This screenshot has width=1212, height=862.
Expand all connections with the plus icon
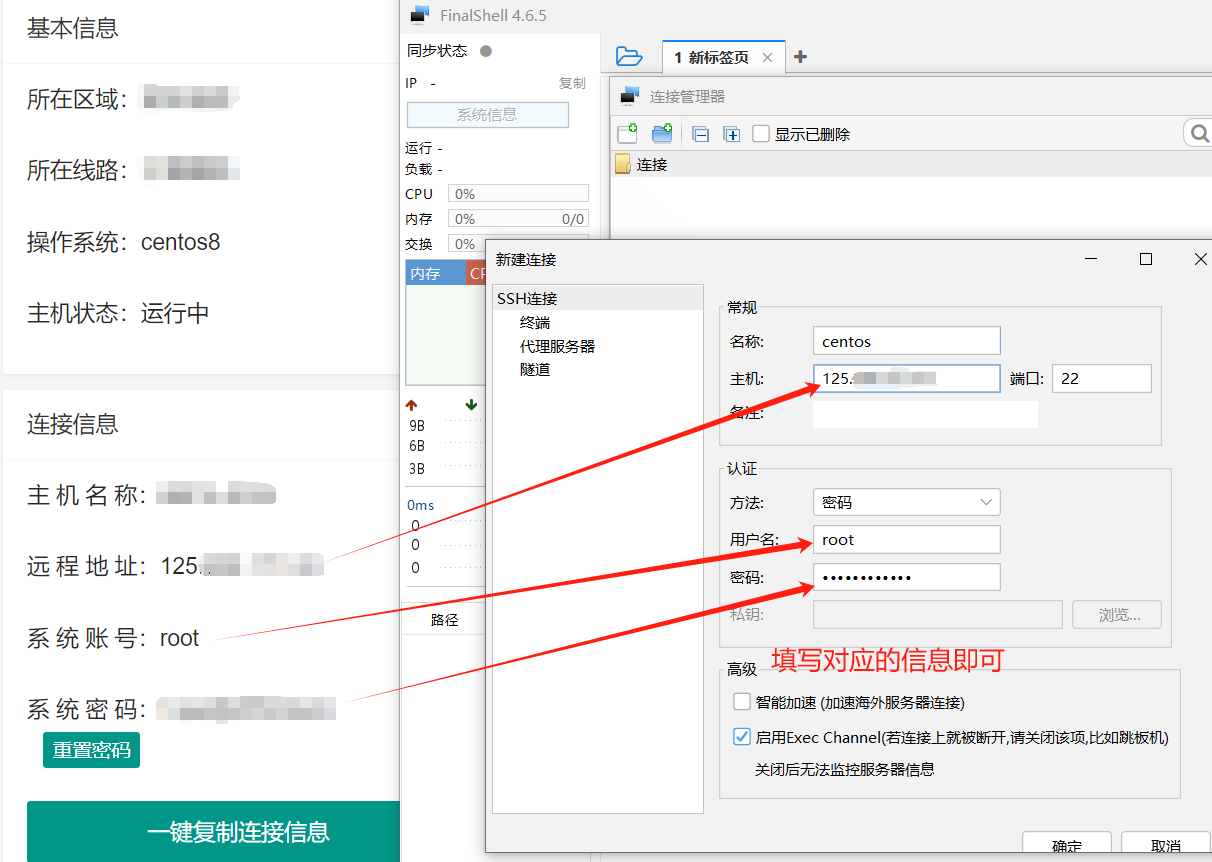click(732, 134)
